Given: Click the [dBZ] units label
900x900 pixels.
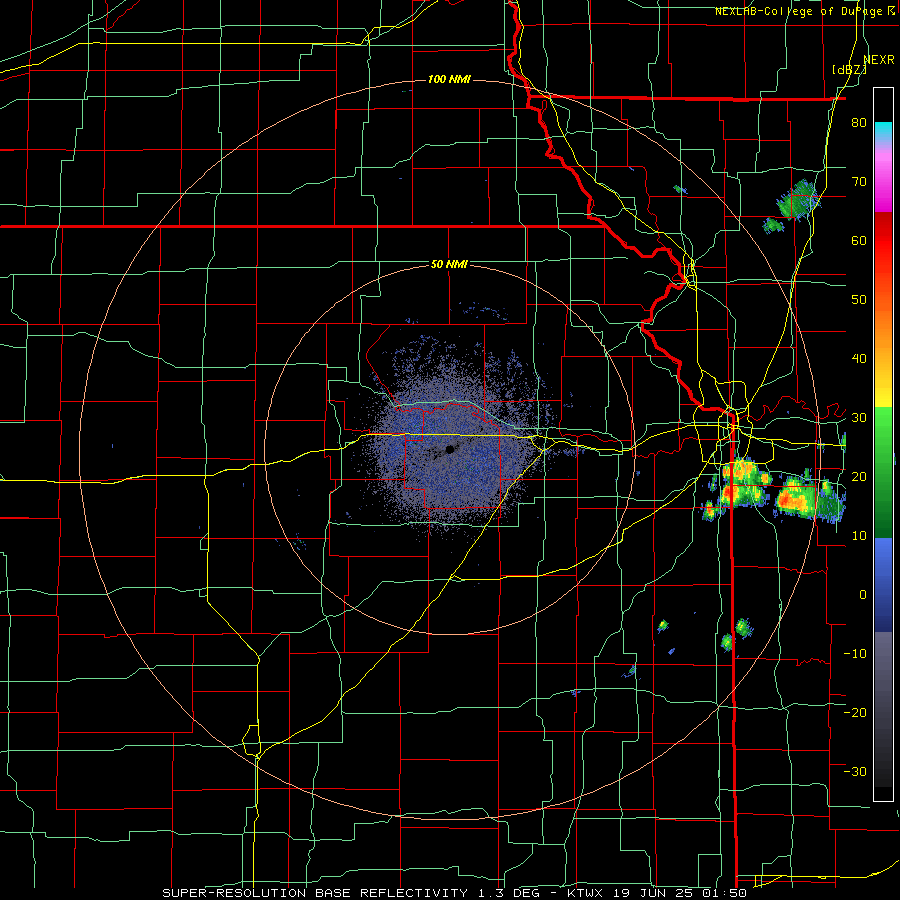Looking at the screenshot, I should point(849,69).
